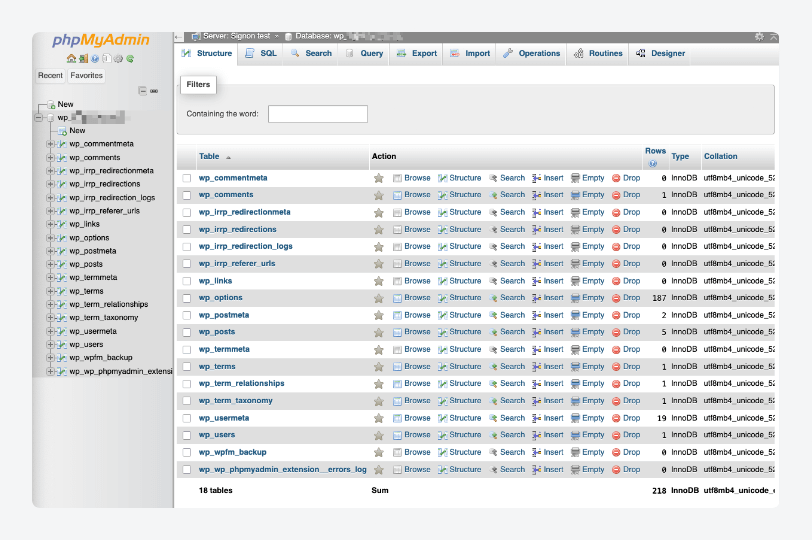Star the wp_posts table
The height and width of the screenshot is (540, 812).
pyautogui.click(x=379, y=332)
